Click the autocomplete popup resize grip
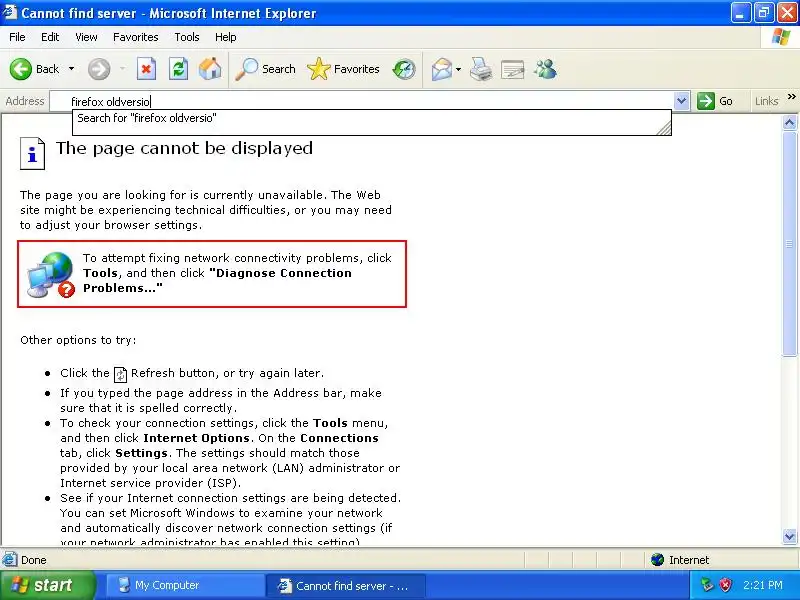The image size is (800, 600). (x=664, y=129)
